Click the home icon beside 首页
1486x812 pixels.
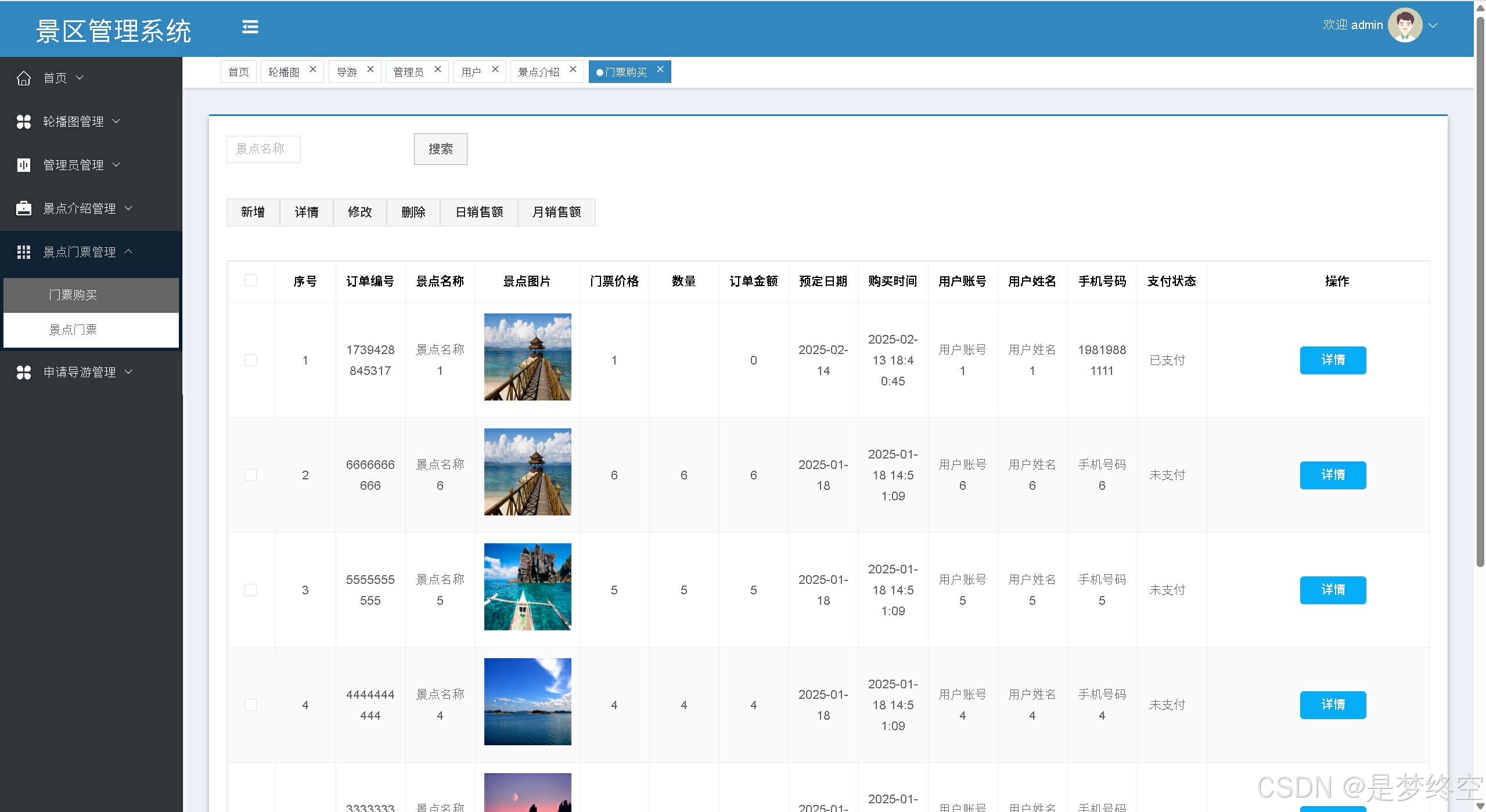point(24,78)
